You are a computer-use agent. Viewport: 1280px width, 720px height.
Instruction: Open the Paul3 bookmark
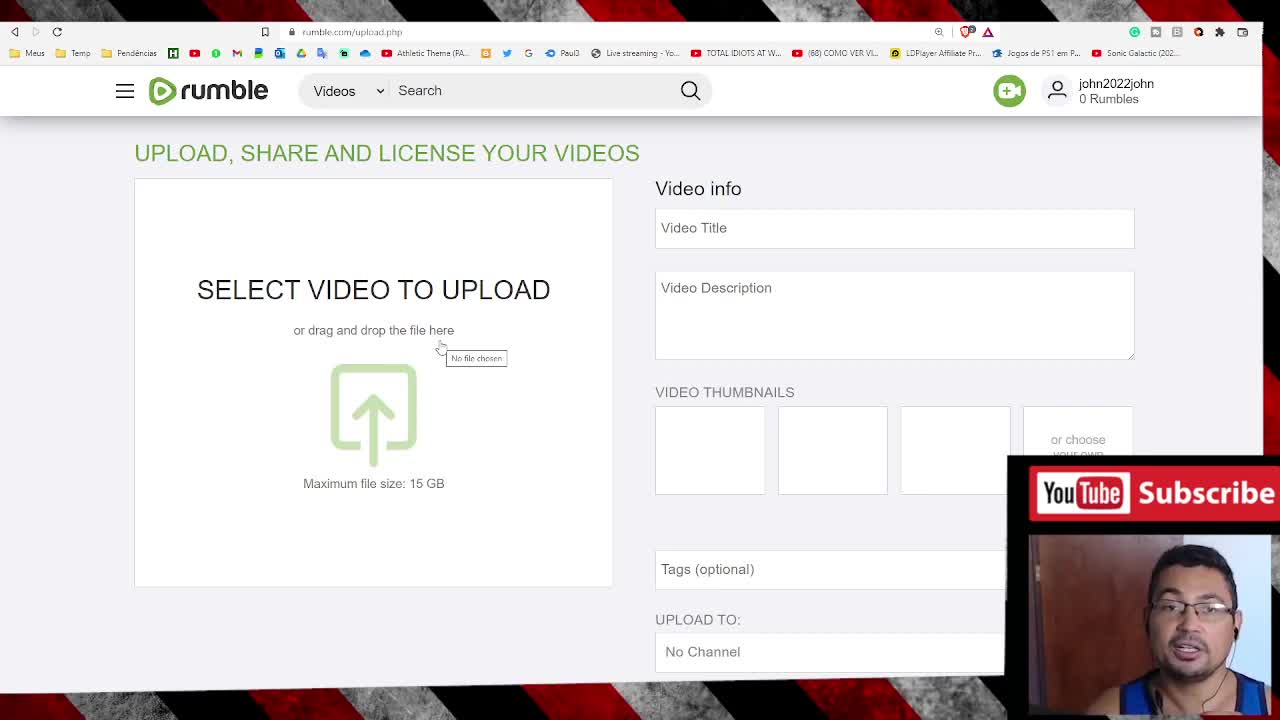(562, 53)
